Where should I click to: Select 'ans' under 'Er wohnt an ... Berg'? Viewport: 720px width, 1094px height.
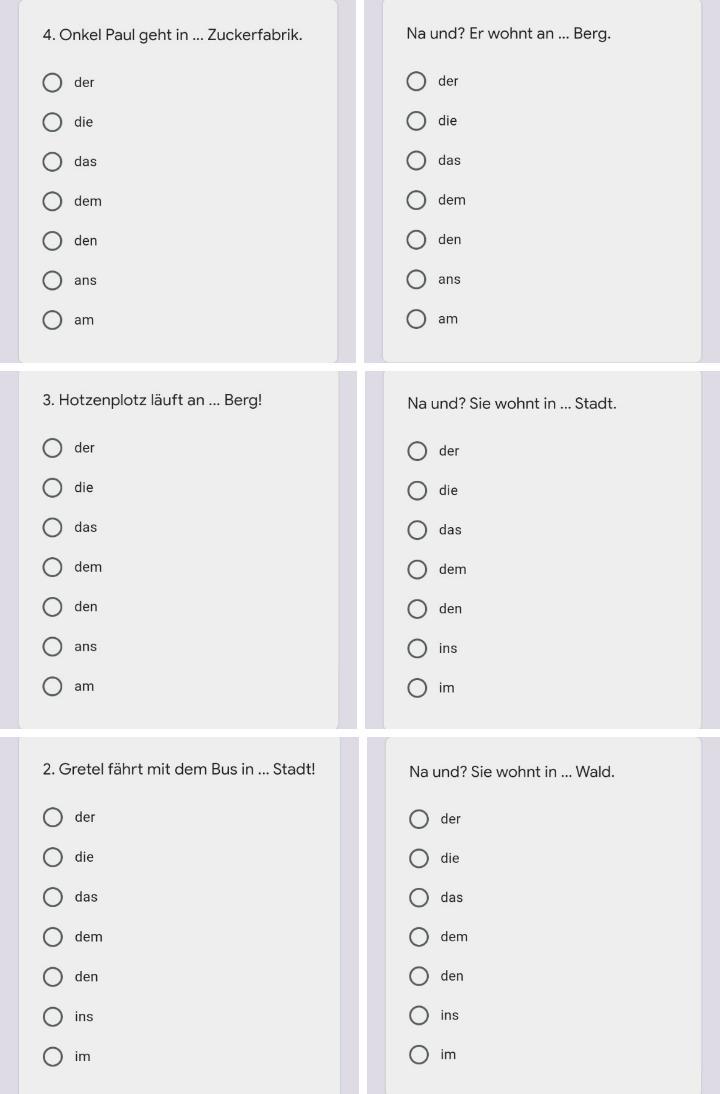[416, 280]
